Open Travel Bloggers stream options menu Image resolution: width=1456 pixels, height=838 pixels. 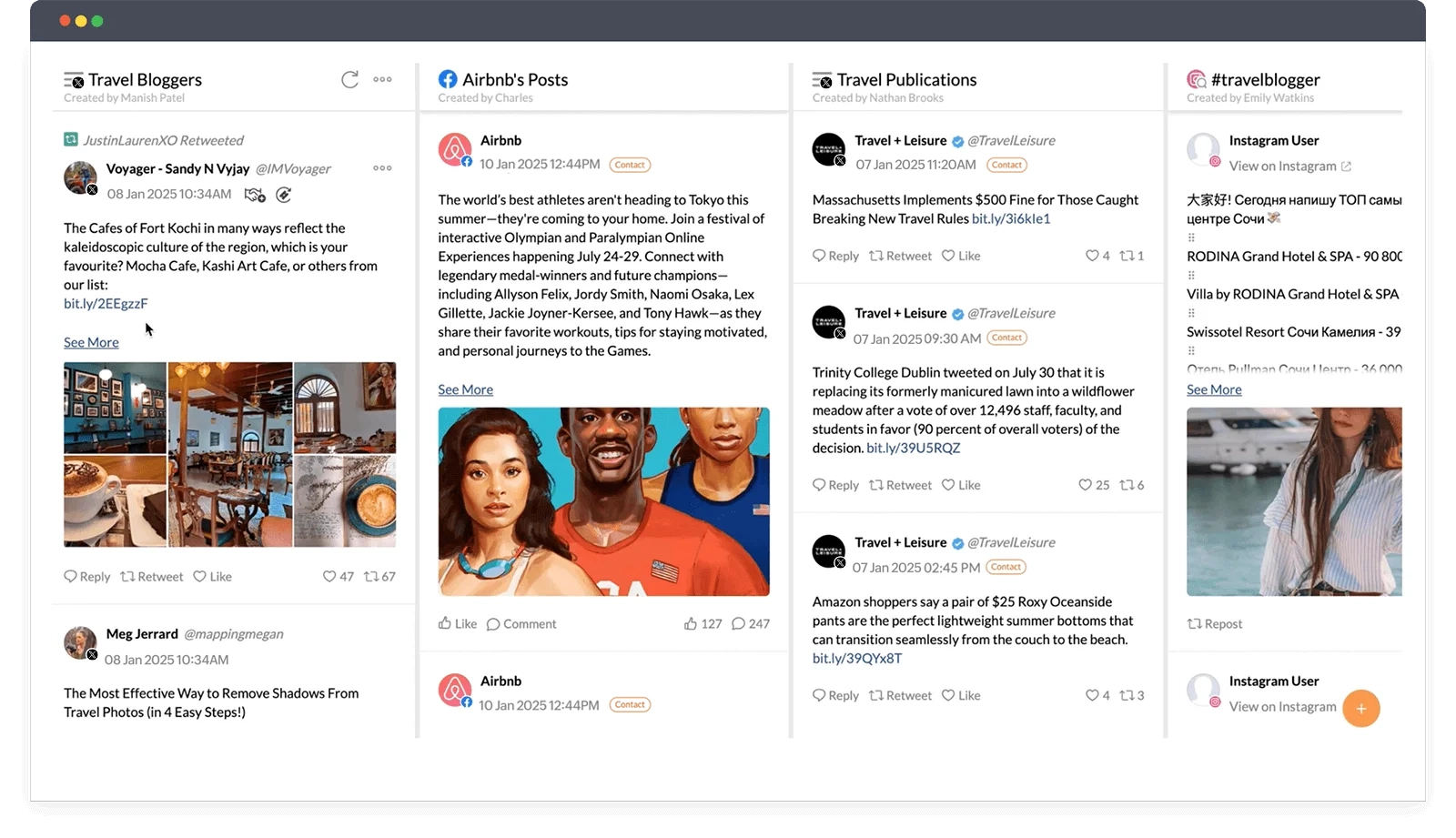[382, 79]
